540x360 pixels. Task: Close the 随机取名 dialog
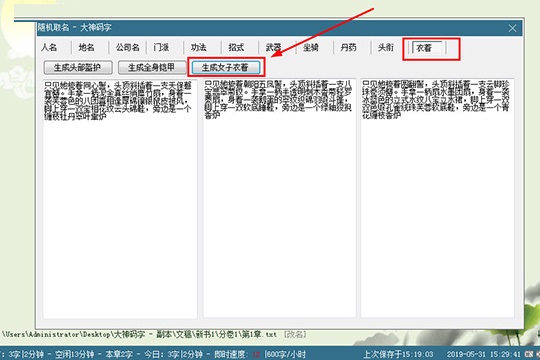point(512,28)
